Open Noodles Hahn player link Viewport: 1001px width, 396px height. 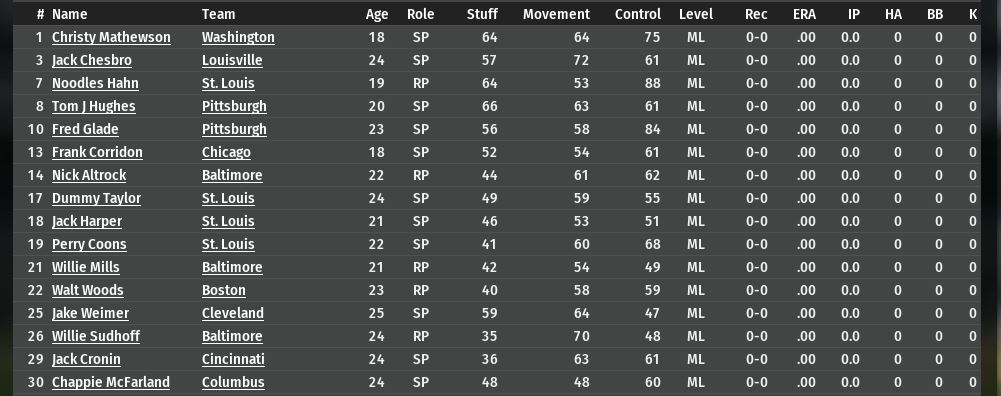pos(95,83)
